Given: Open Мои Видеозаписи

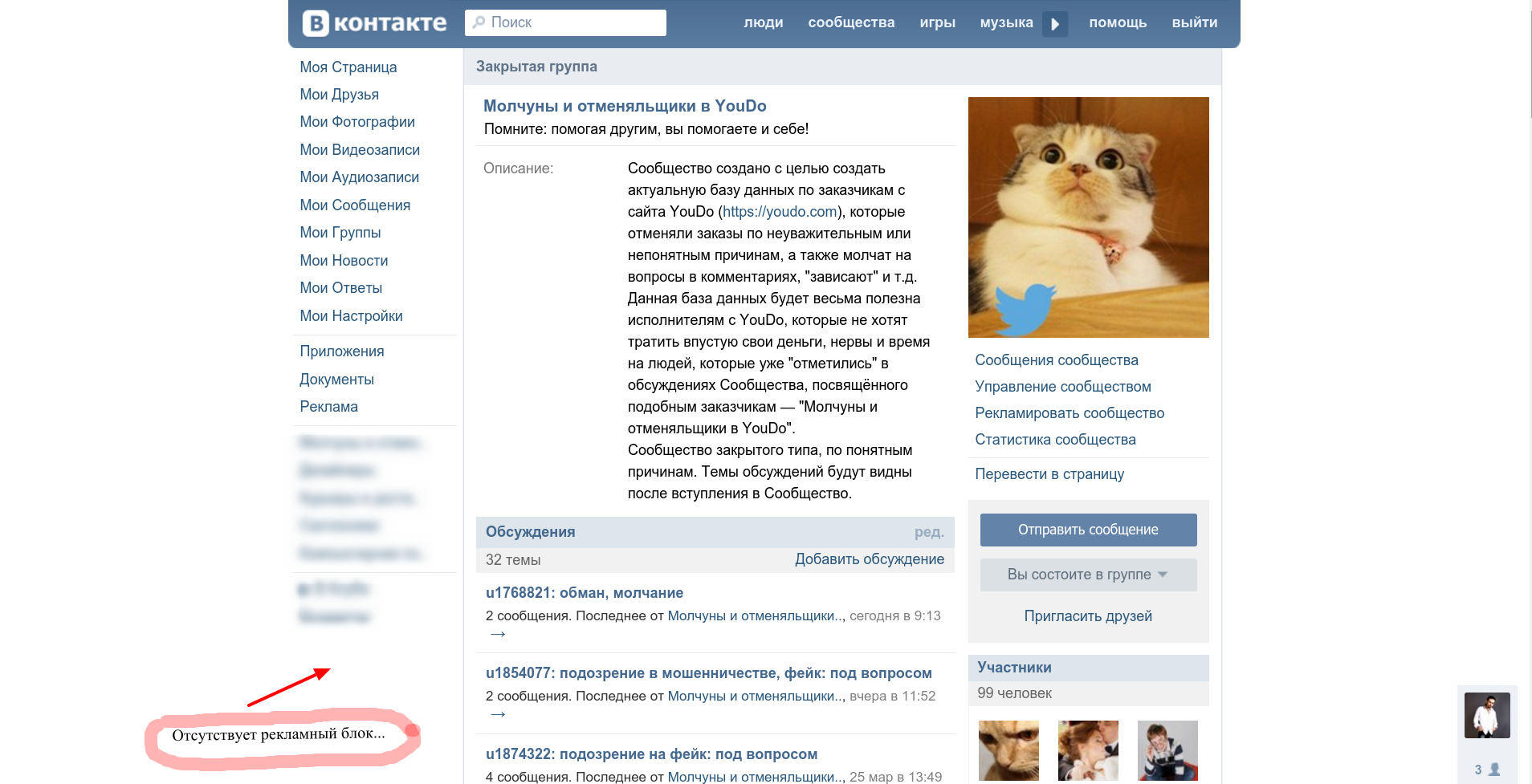Looking at the screenshot, I should (x=360, y=150).
